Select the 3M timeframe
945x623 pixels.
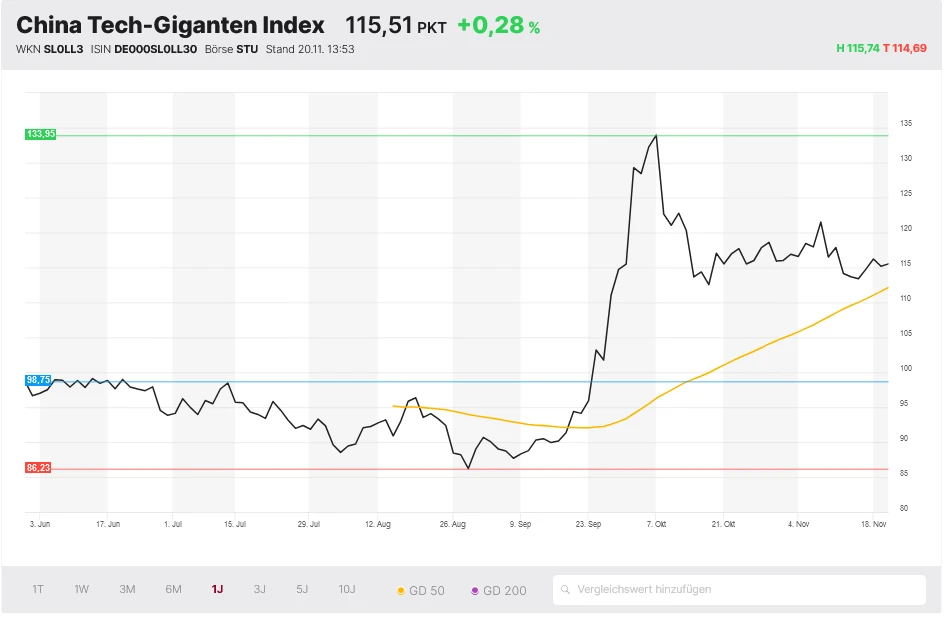click(x=127, y=590)
